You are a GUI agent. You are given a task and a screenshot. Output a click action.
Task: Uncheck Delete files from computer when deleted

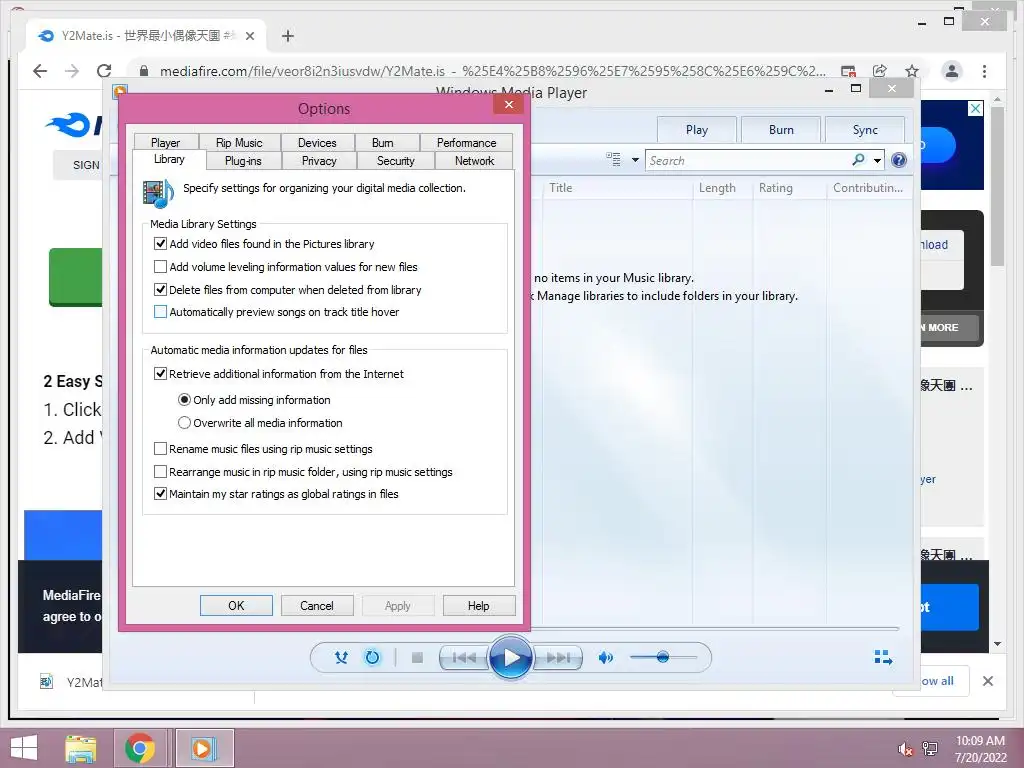161,289
